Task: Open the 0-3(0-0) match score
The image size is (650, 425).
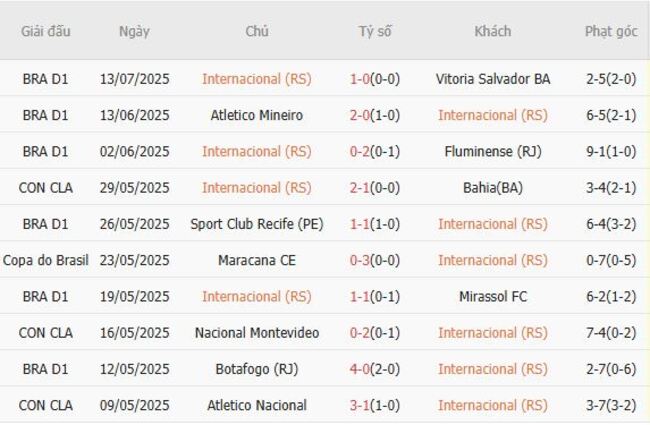Action: click(x=375, y=260)
